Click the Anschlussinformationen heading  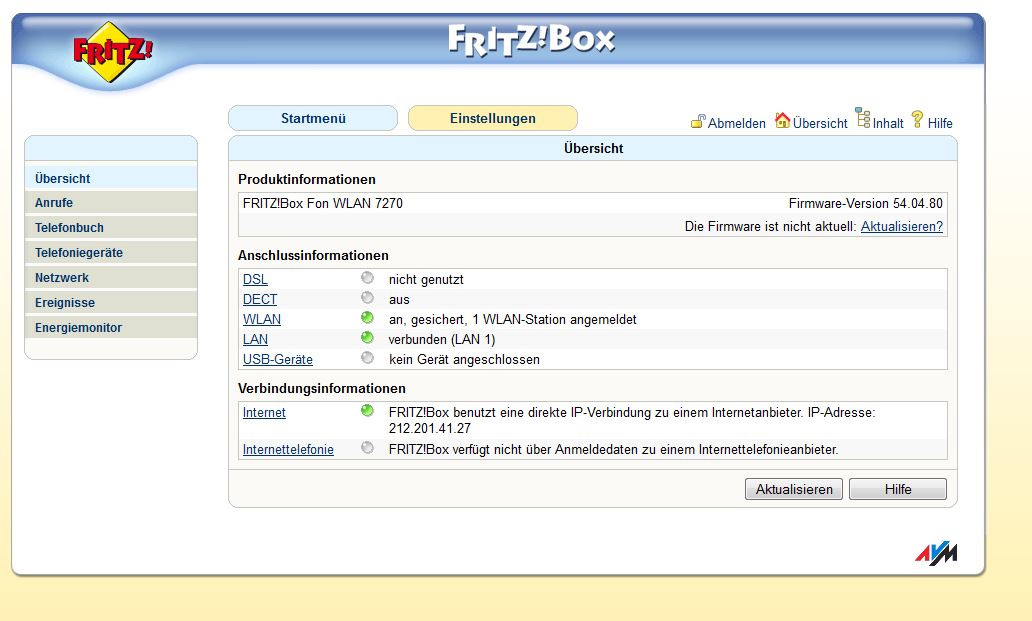click(313, 255)
